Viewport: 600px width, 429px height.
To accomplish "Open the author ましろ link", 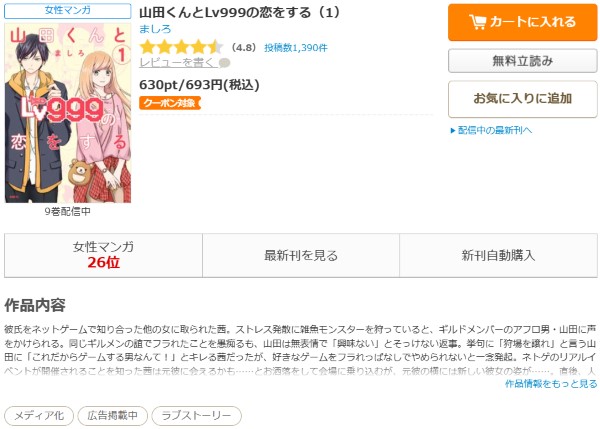I will (x=155, y=29).
